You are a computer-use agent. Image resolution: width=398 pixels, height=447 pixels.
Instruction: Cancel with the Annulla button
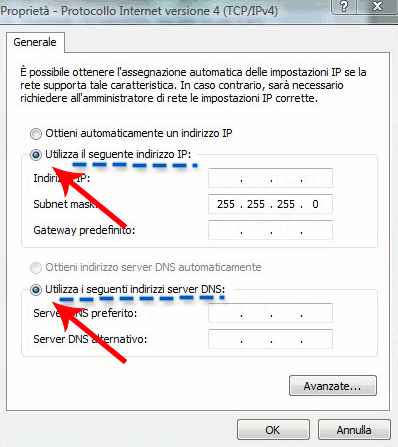(x=354, y=430)
